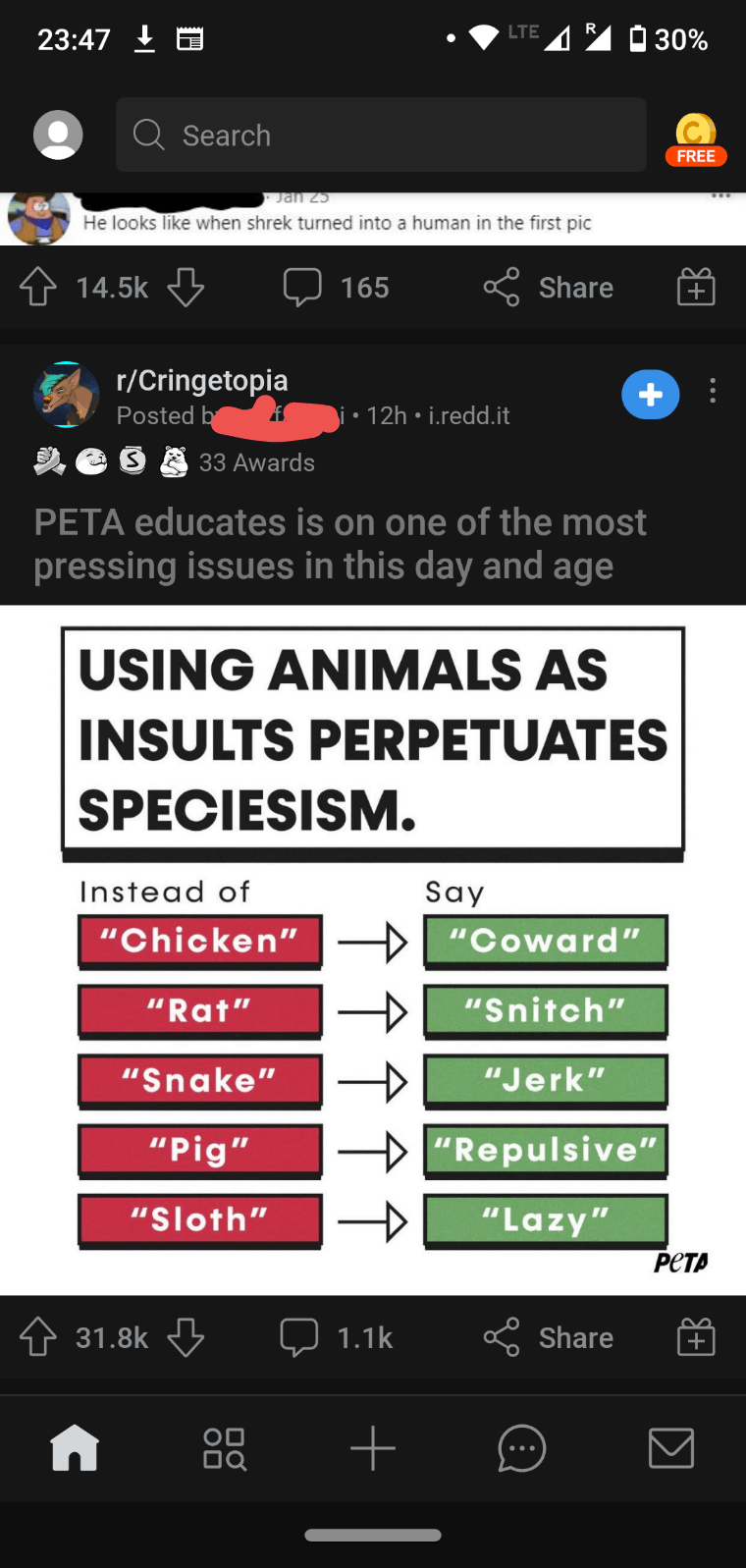Open the Inbox envelope icon
The width and height of the screenshot is (746, 1568).
pos(671,1447)
